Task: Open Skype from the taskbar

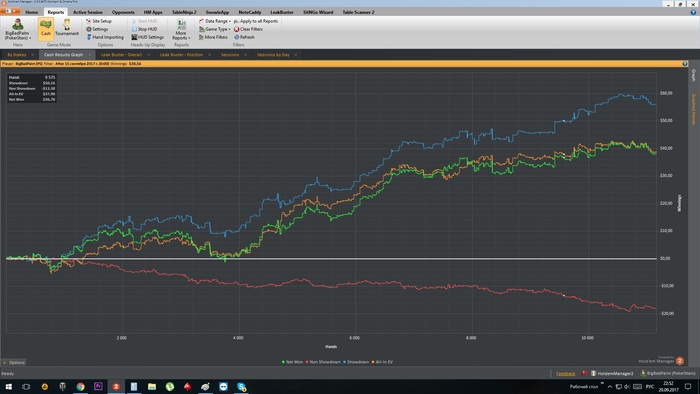Action: (242, 386)
